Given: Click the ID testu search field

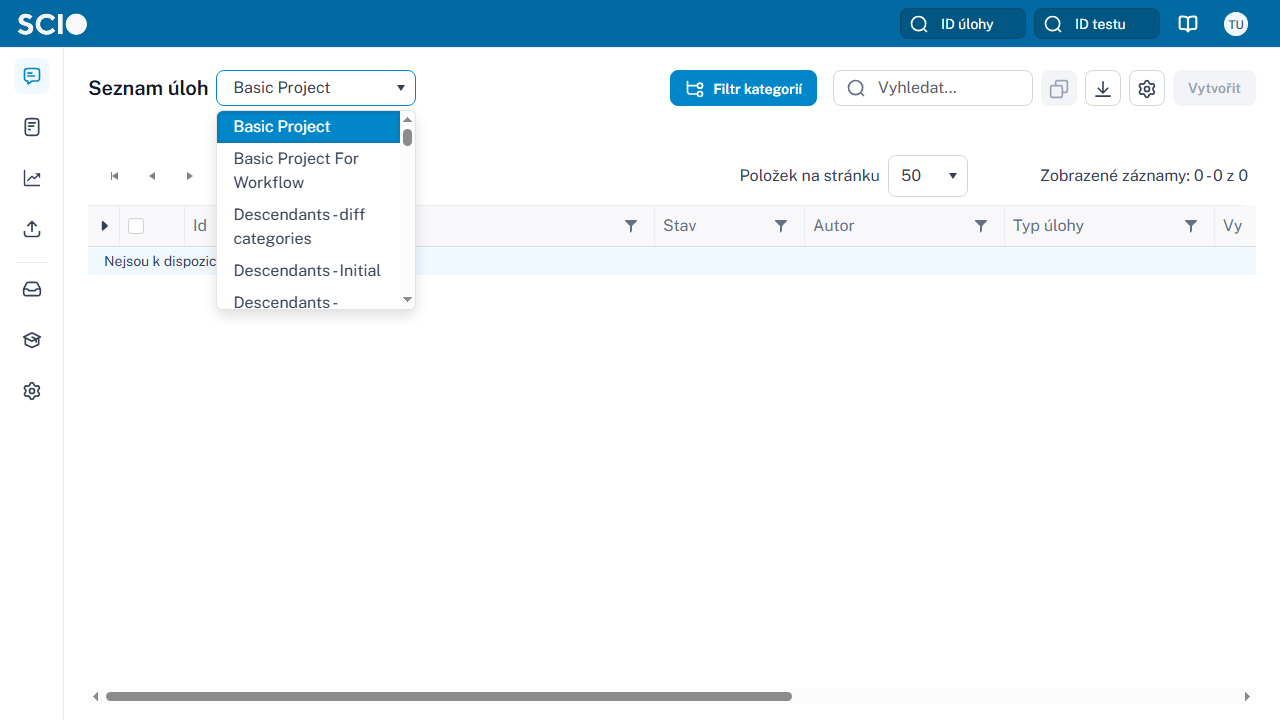Looking at the screenshot, I should [x=1097, y=24].
